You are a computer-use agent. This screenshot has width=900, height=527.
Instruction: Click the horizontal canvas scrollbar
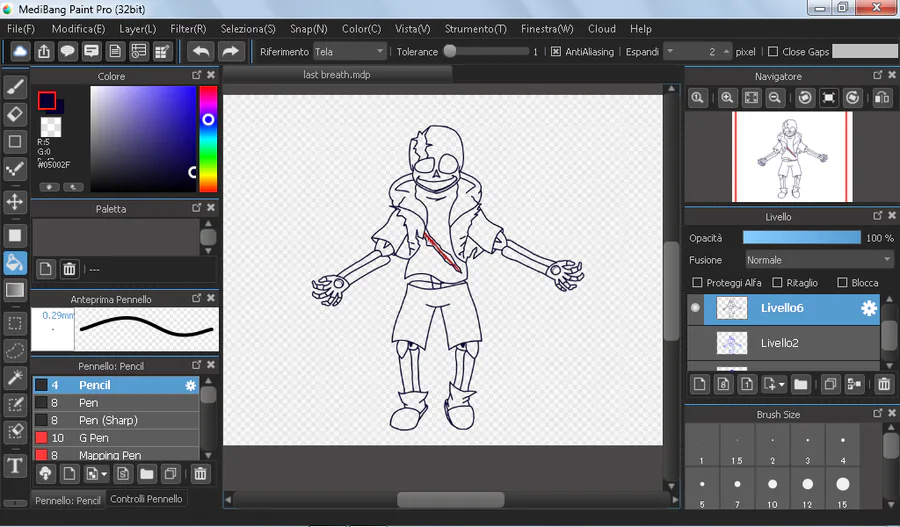tap(451, 499)
